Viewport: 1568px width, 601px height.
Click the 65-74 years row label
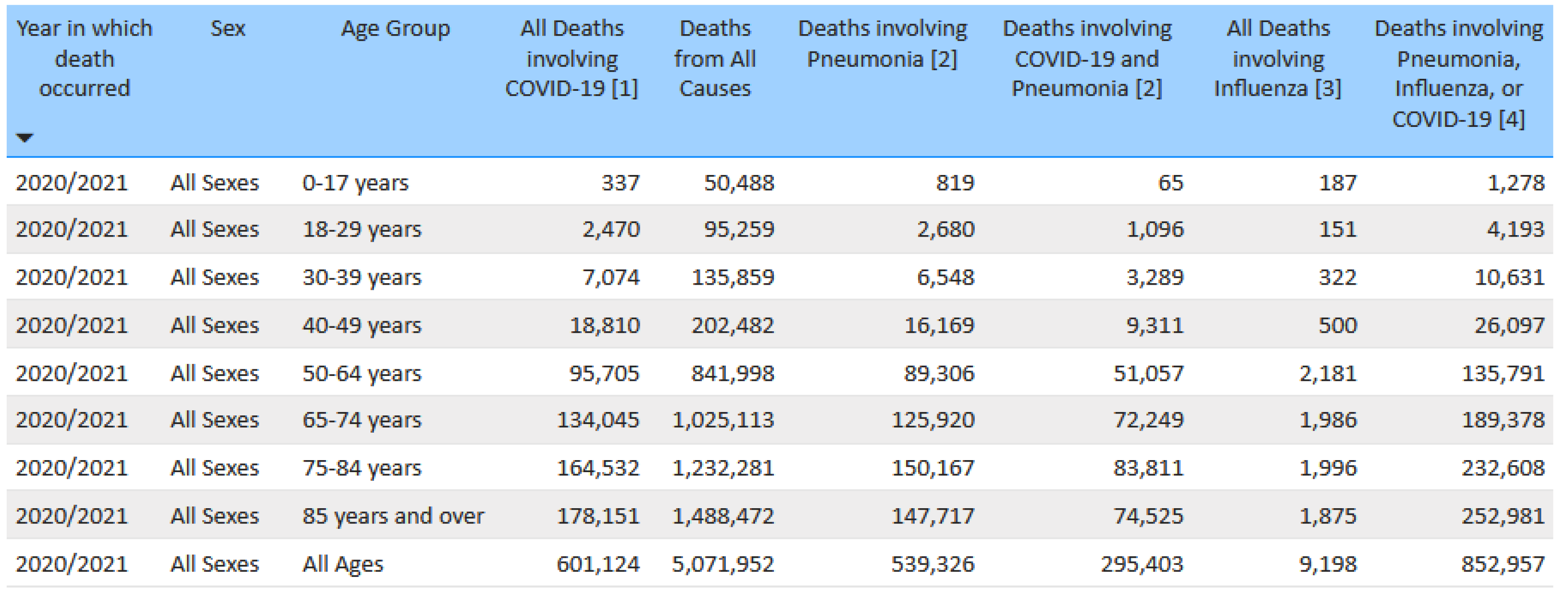tap(361, 420)
